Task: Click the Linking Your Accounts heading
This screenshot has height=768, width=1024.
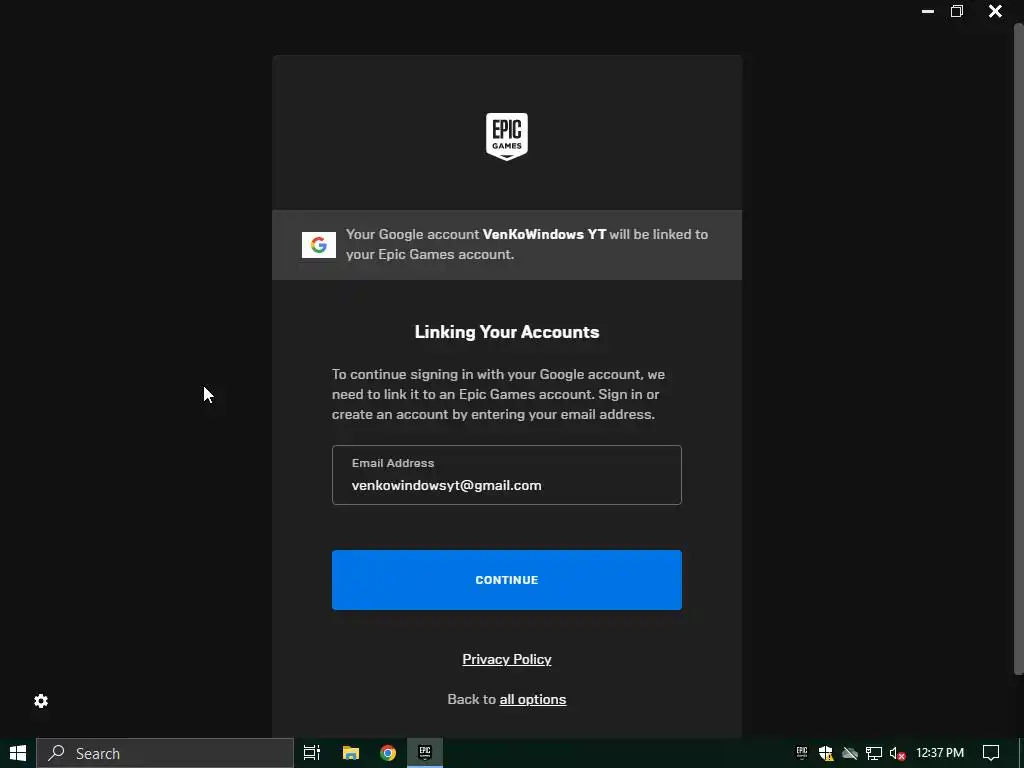Action: tap(507, 332)
